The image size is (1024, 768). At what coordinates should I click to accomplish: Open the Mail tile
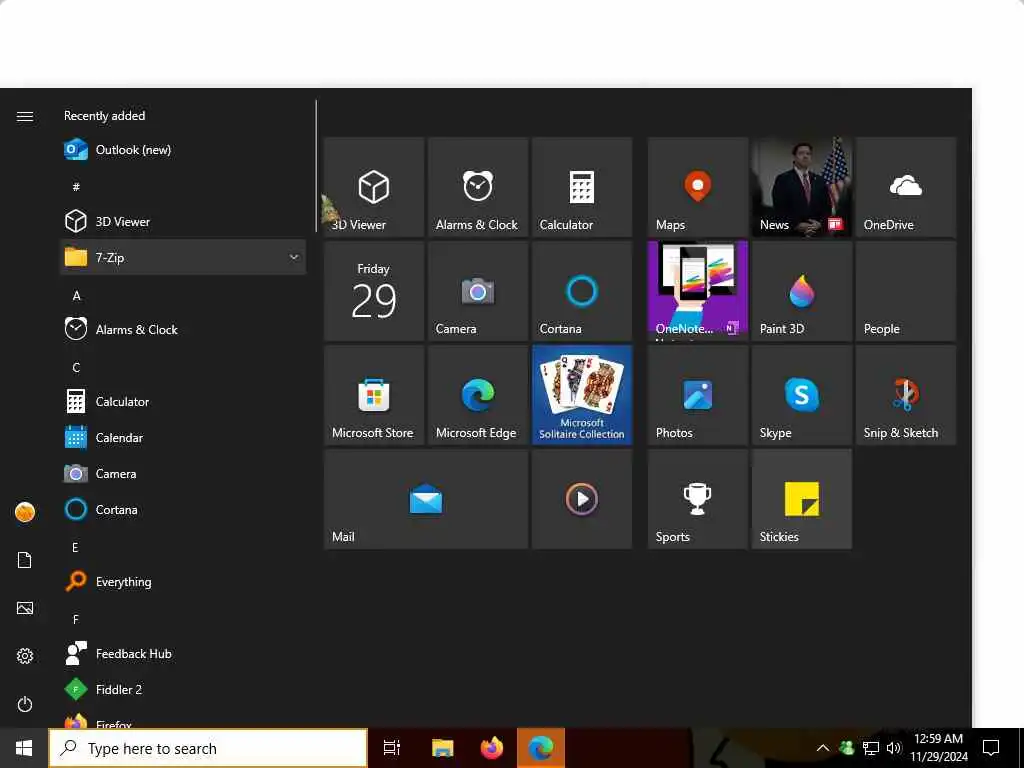point(426,499)
